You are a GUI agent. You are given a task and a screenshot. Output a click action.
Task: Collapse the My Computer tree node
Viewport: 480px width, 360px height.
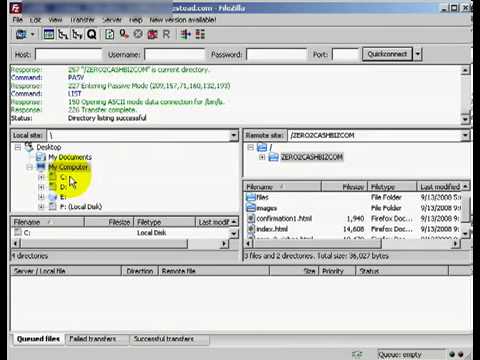click(x=29, y=167)
